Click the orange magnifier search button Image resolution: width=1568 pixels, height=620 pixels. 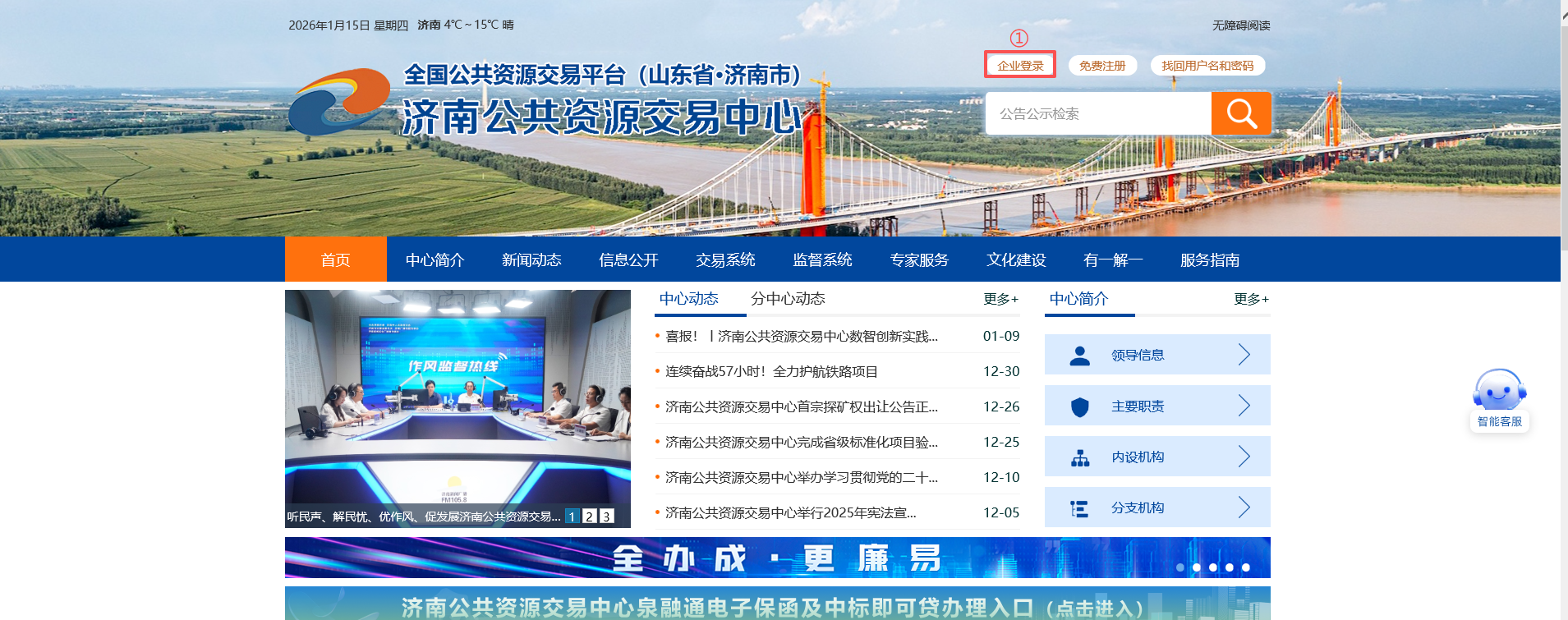pyautogui.click(x=1240, y=113)
